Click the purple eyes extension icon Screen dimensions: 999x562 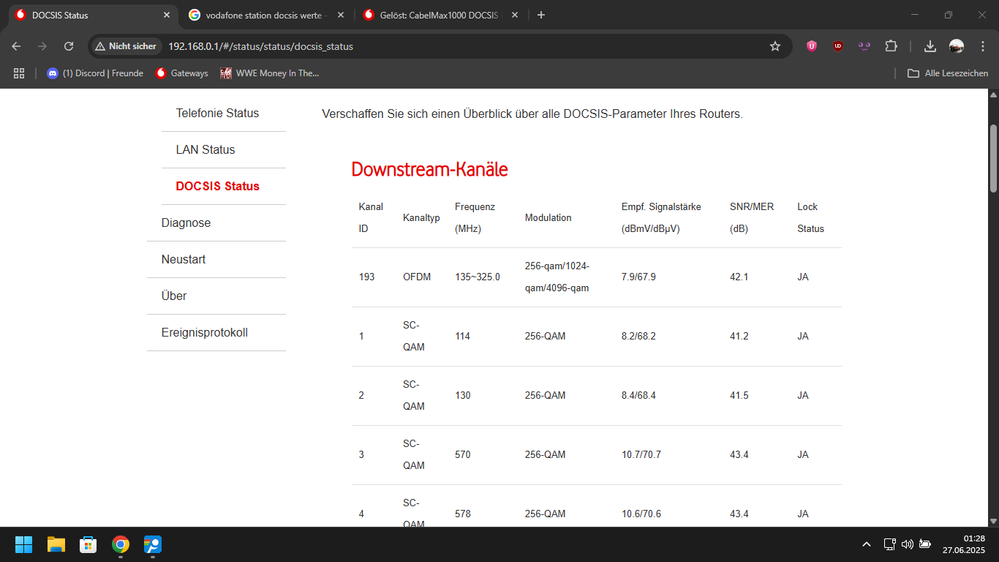(864, 46)
